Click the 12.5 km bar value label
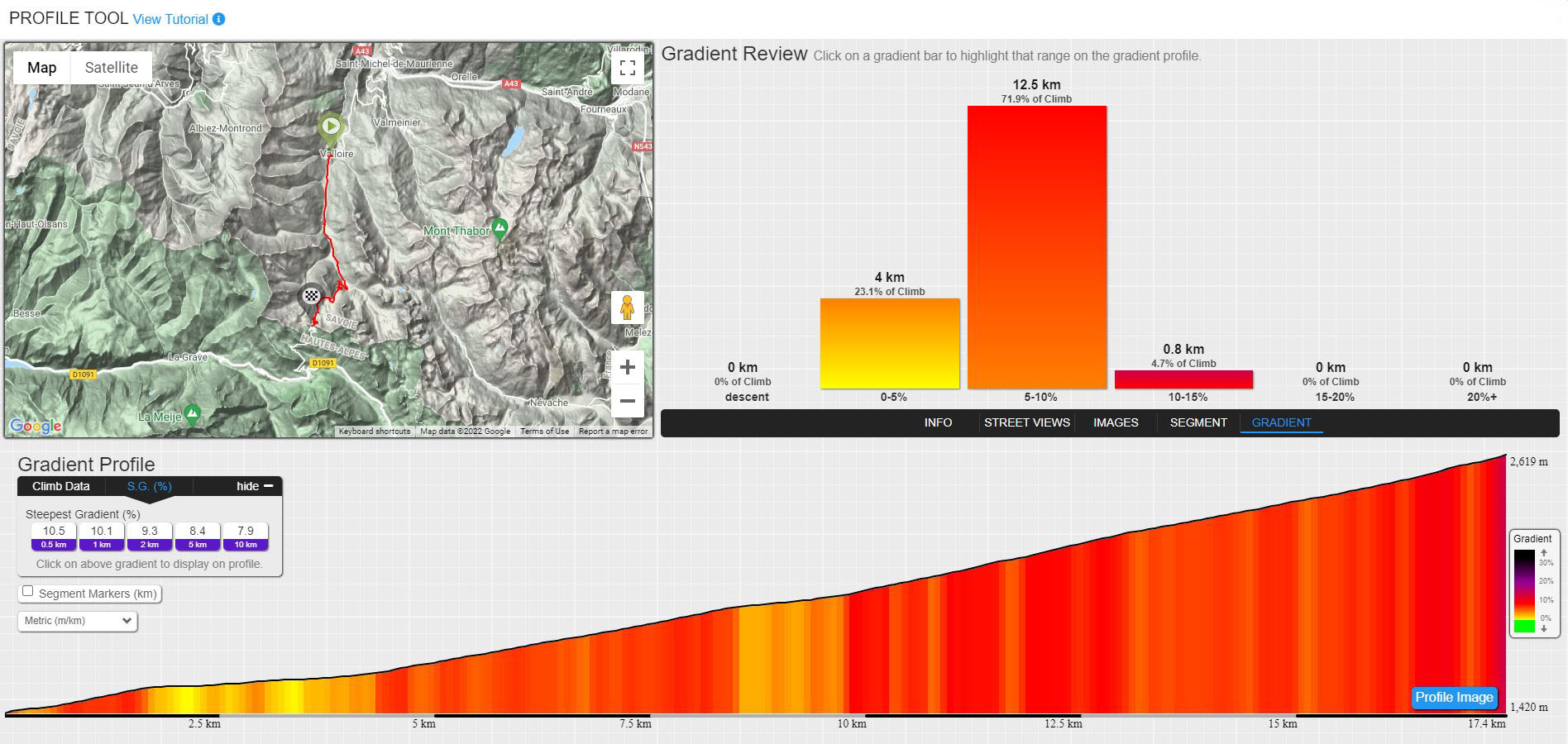Viewport: 1568px width, 744px height. pyautogui.click(x=1036, y=84)
